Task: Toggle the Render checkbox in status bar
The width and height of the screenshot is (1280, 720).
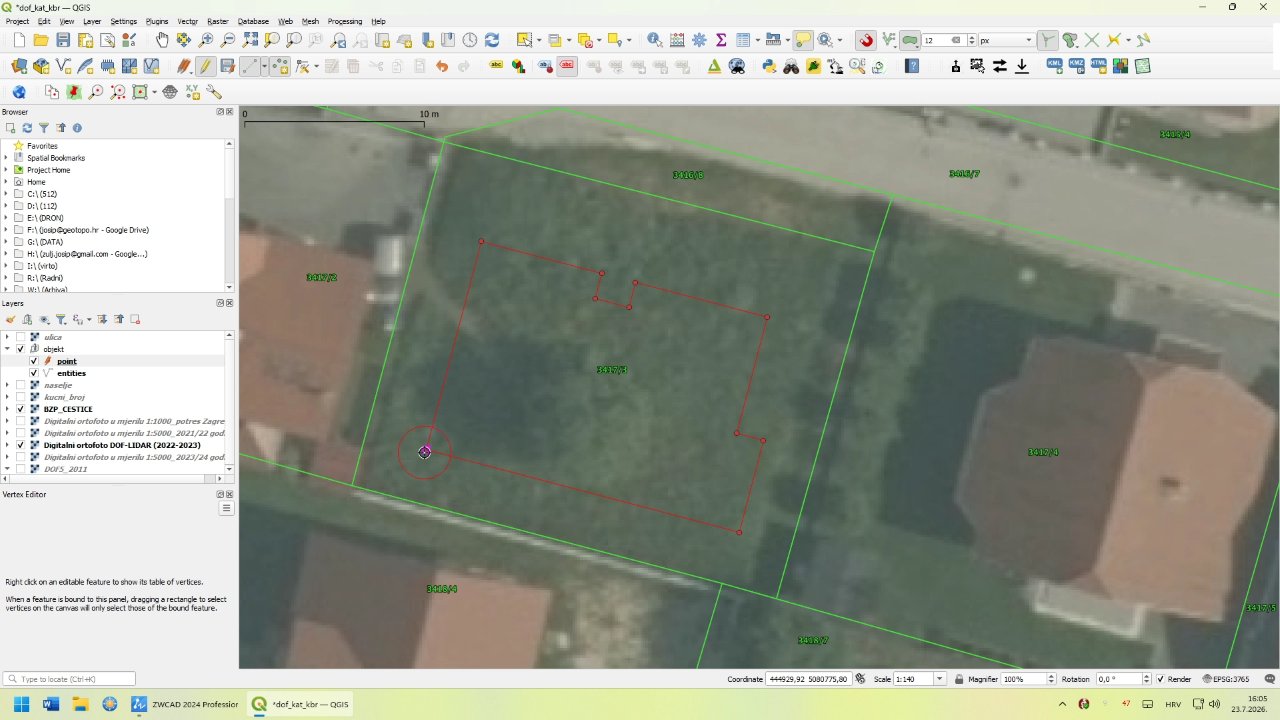Action: point(1160,679)
